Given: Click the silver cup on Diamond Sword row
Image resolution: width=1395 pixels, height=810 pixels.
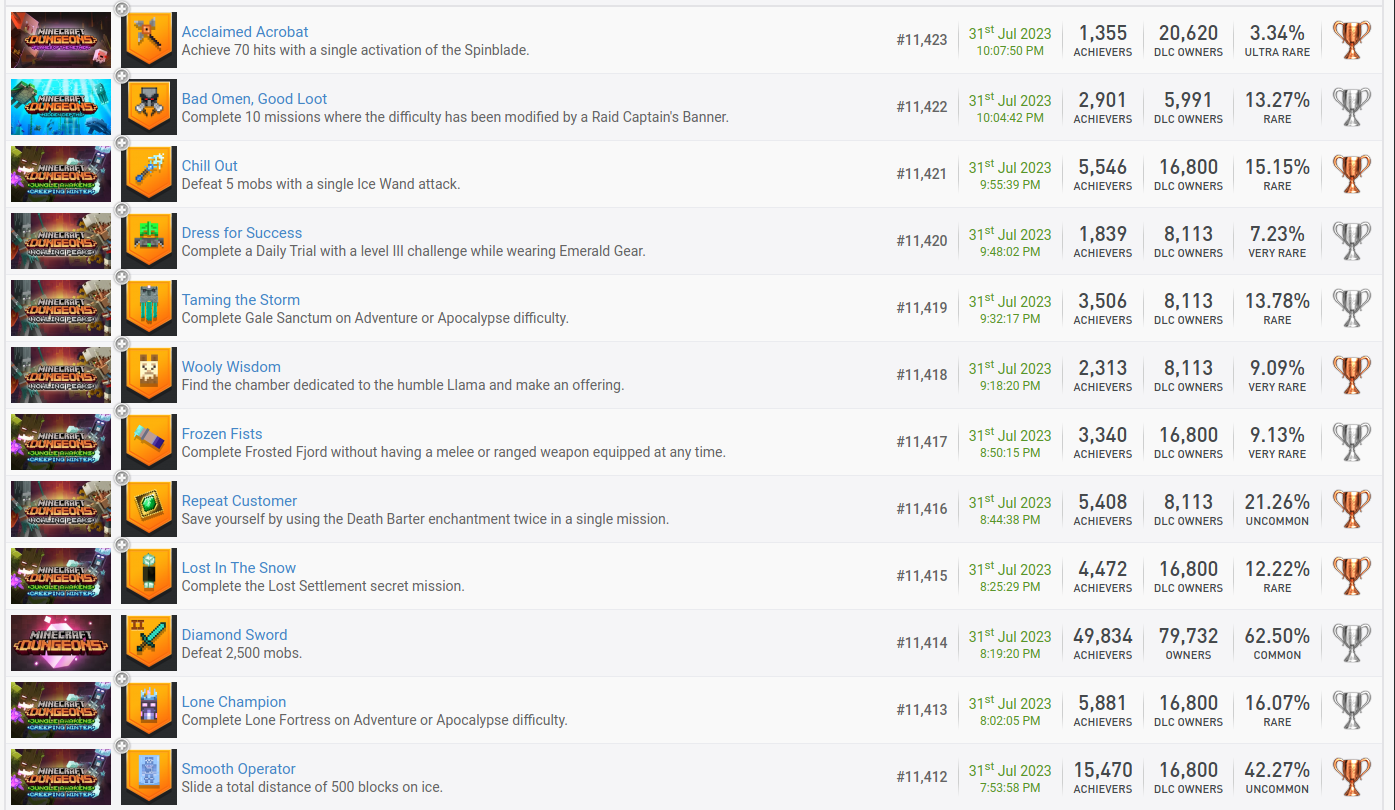Looking at the screenshot, I should [x=1352, y=643].
